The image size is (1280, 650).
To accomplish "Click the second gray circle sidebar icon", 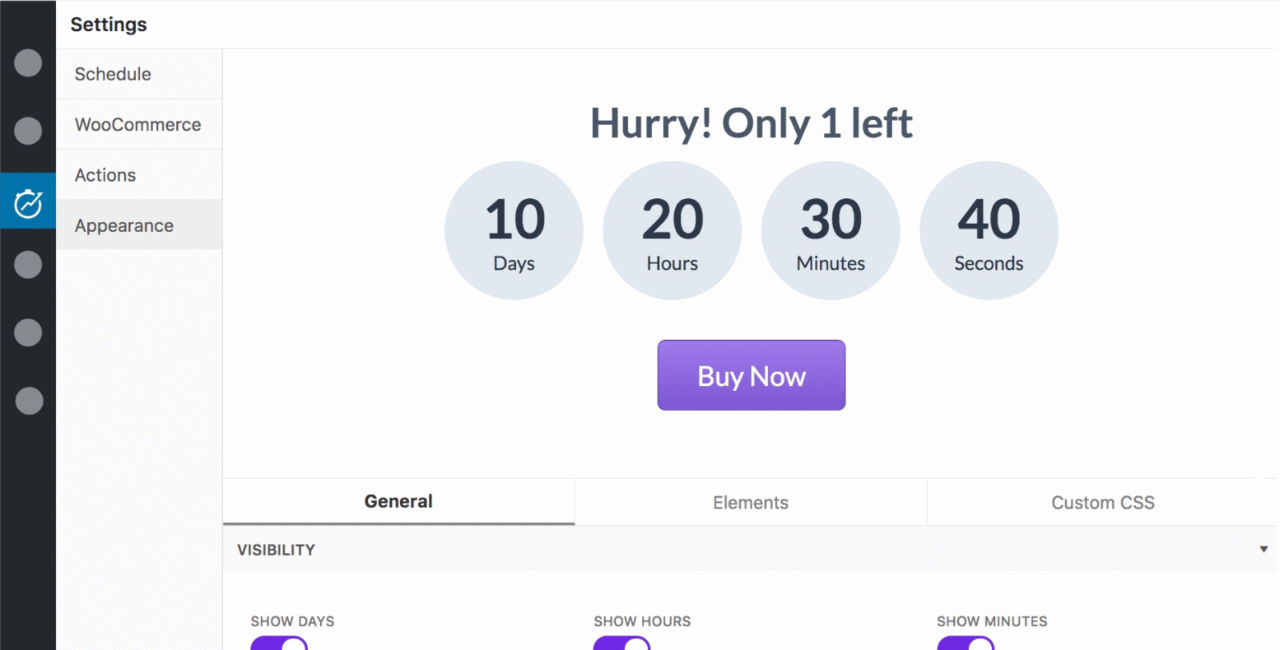I will pyautogui.click(x=28, y=130).
